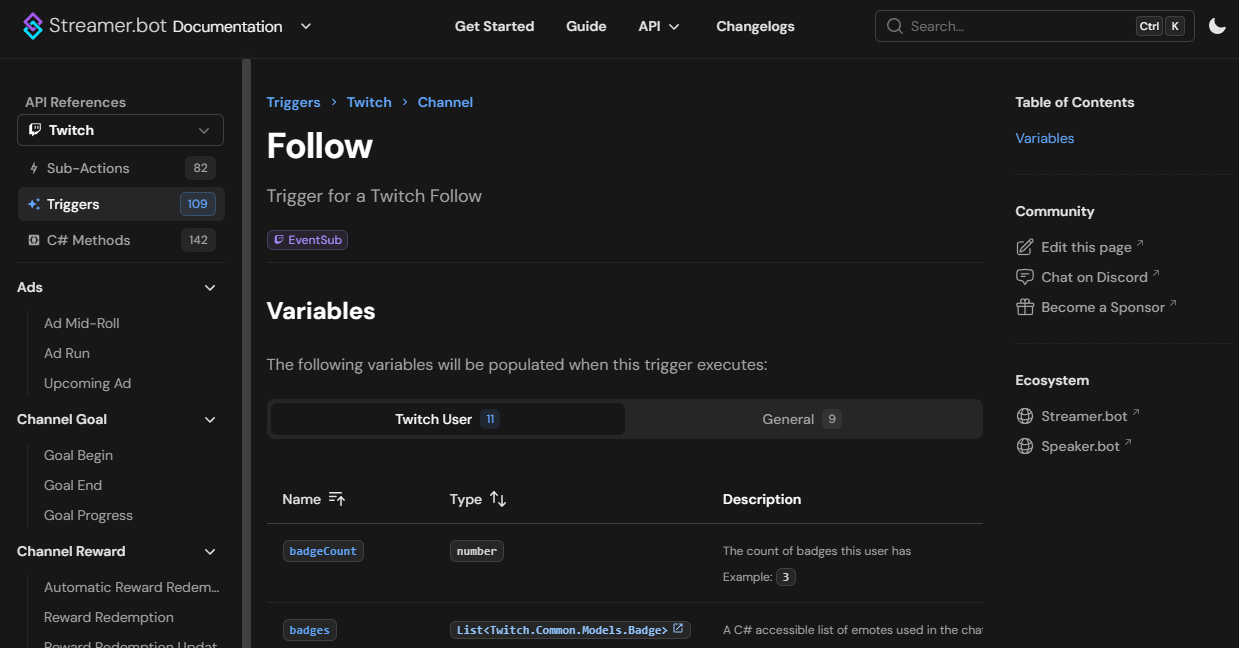Open the documentation version dropdown chevron

tap(306, 26)
